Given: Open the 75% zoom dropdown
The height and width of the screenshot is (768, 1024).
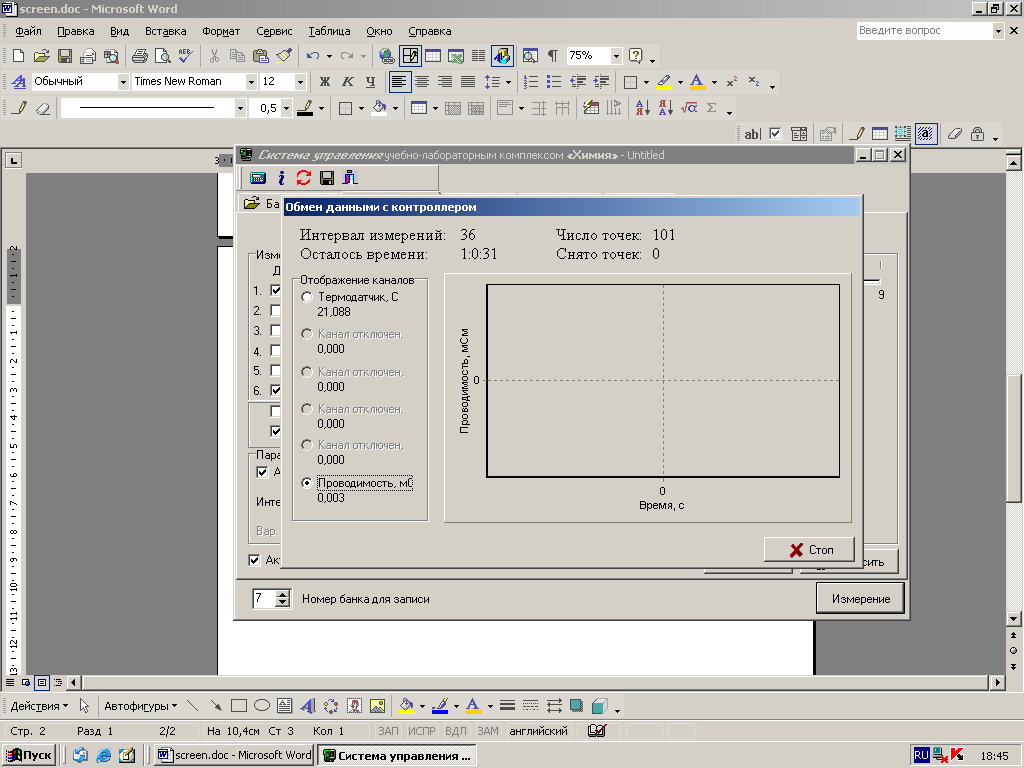Looking at the screenshot, I should click(x=616, y=56).
